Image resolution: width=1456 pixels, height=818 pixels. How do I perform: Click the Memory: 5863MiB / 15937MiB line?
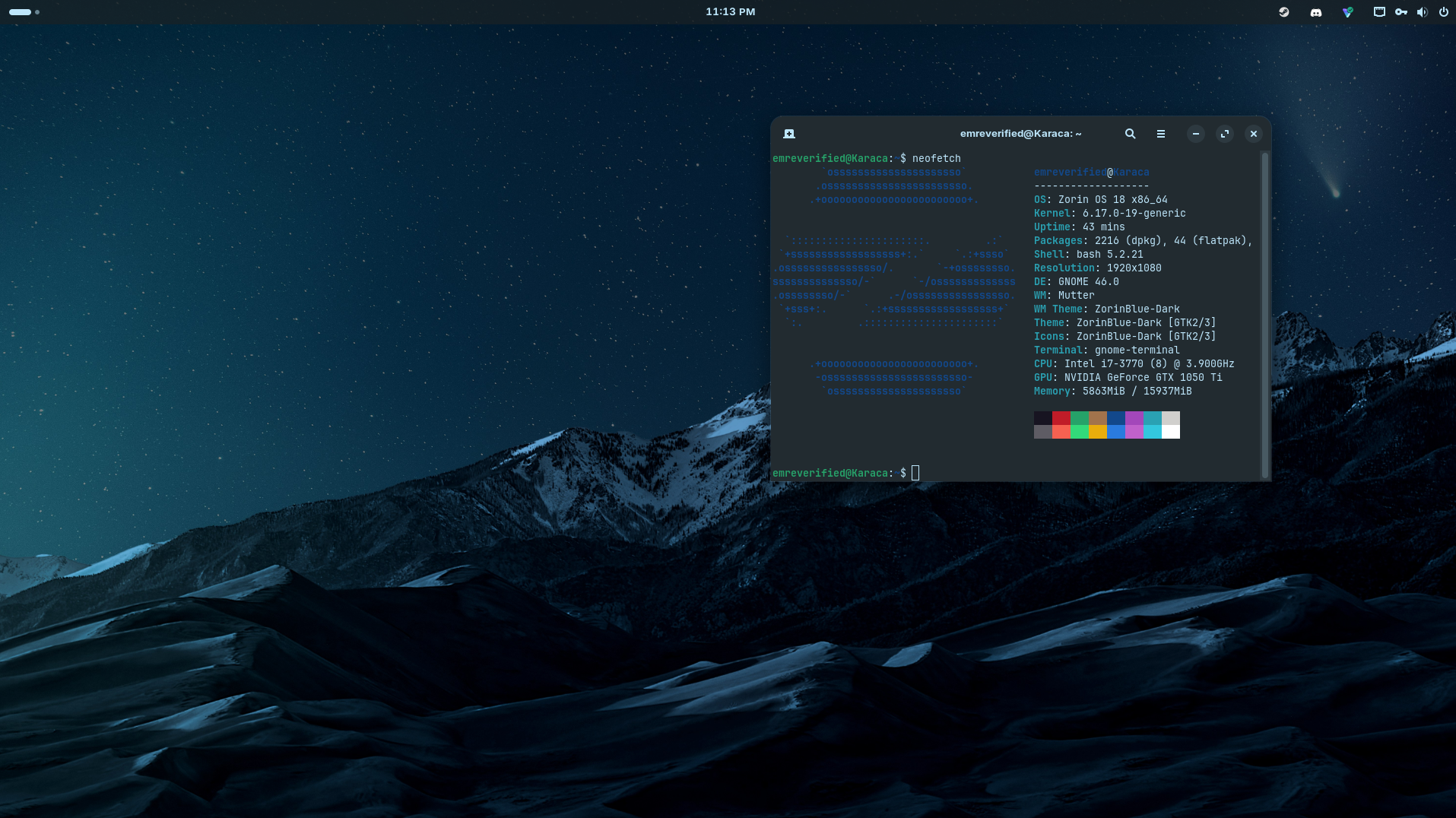pos(1113,392)
